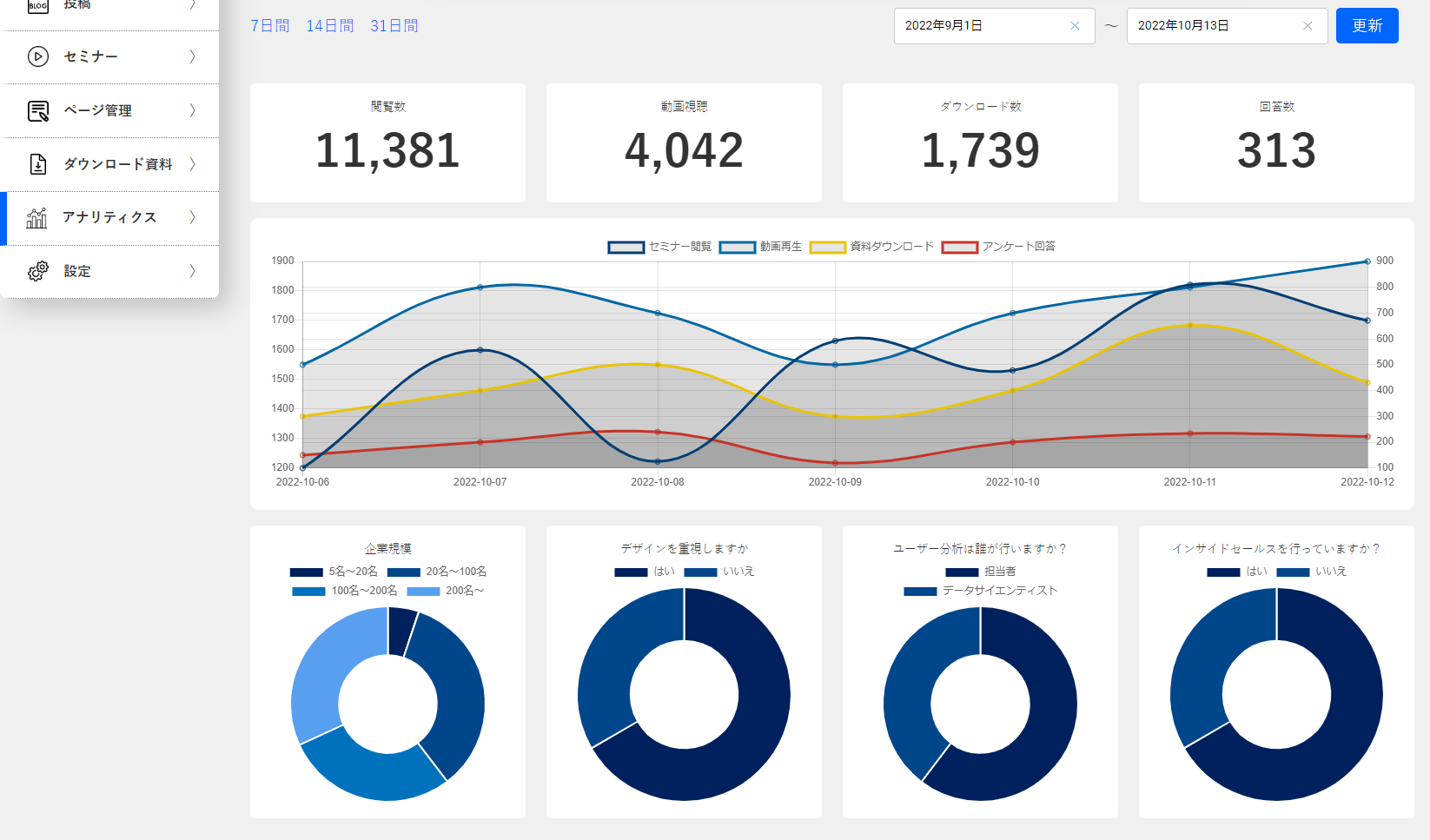The image size is (1430, 840).
Task: Open アナリティクス menu item
Action: tap(109, 218)
